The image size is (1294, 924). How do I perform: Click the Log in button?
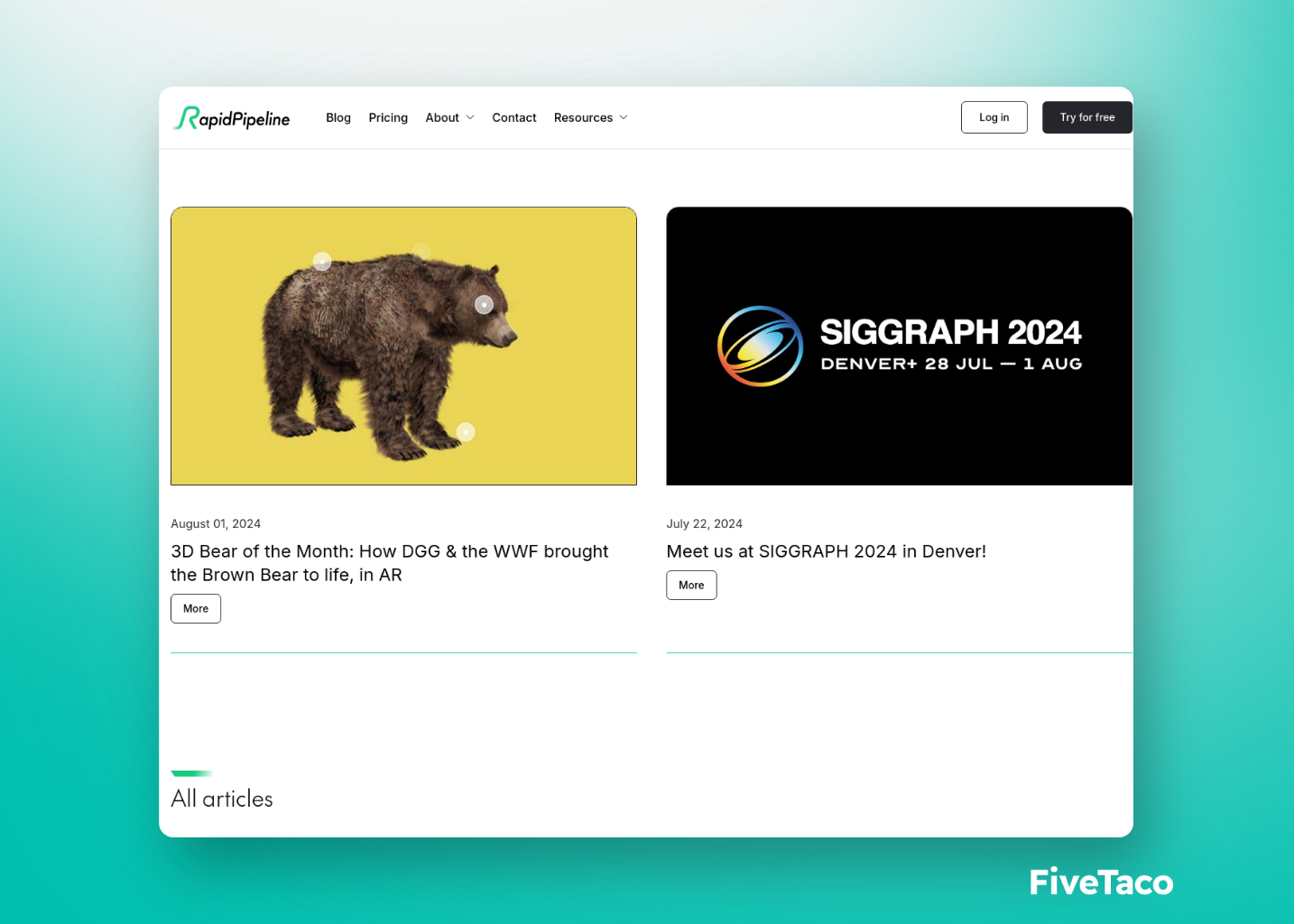click(994, 117)
